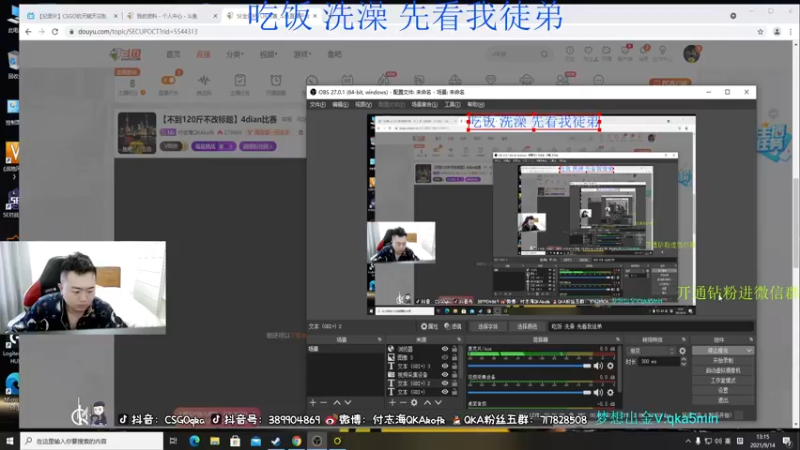Lock the 浏览器 source

(x=454, y=349)
